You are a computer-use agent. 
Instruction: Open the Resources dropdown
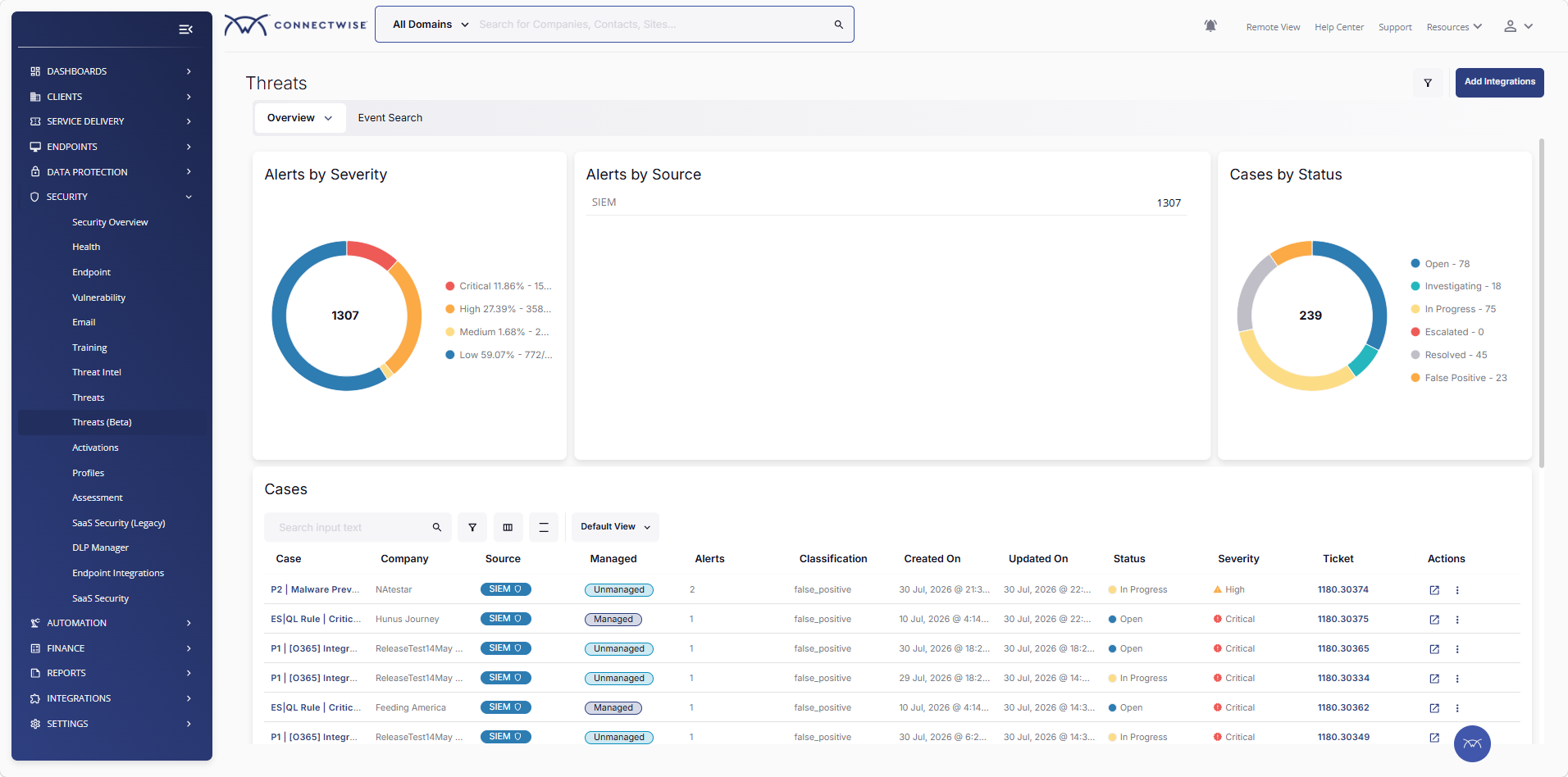point(1454,27)
